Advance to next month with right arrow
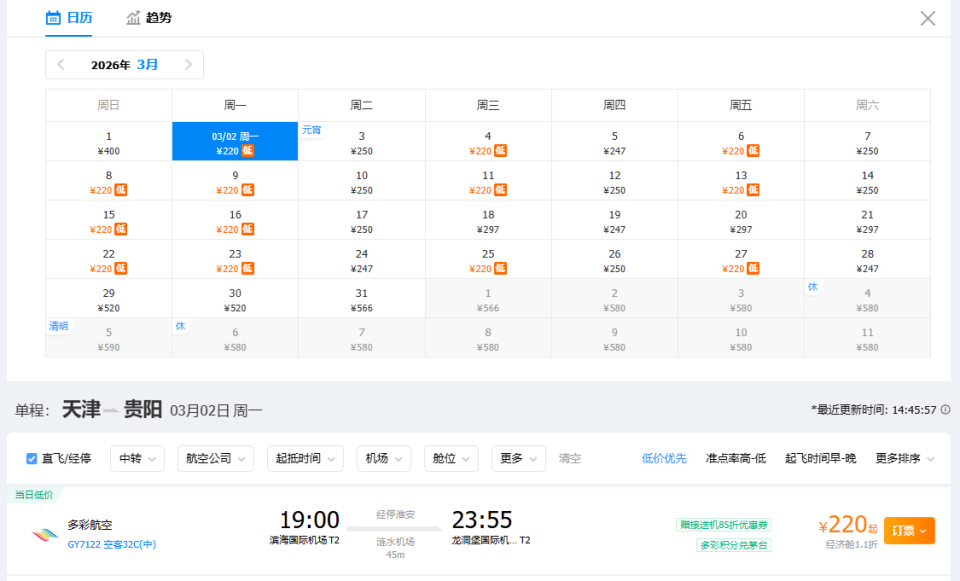The image size is (960, 581). pyautogui.click(x=190, y=64)
